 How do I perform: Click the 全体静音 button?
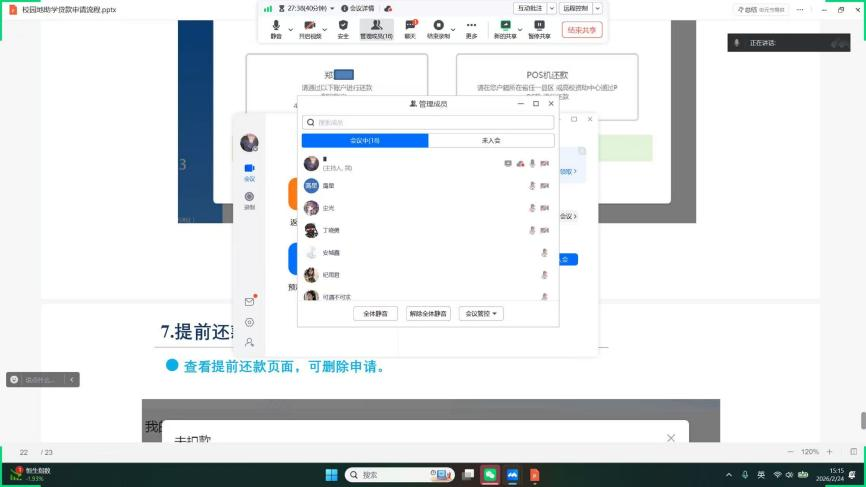click(x=375, y=314)
